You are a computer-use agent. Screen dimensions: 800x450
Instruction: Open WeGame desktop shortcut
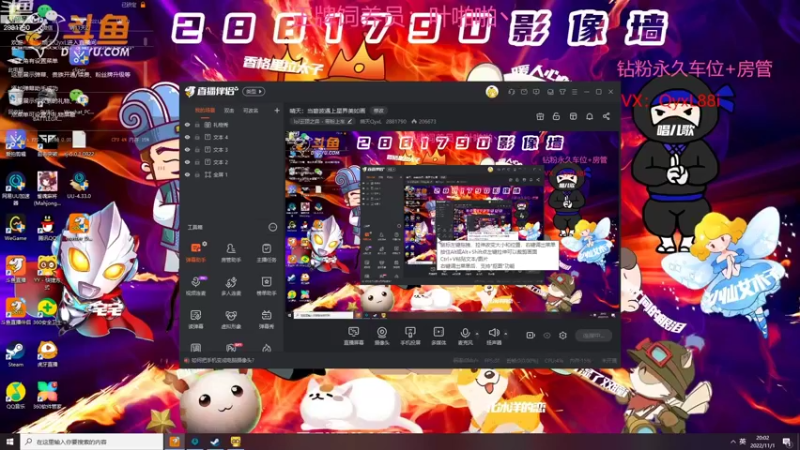pos(15,228)
